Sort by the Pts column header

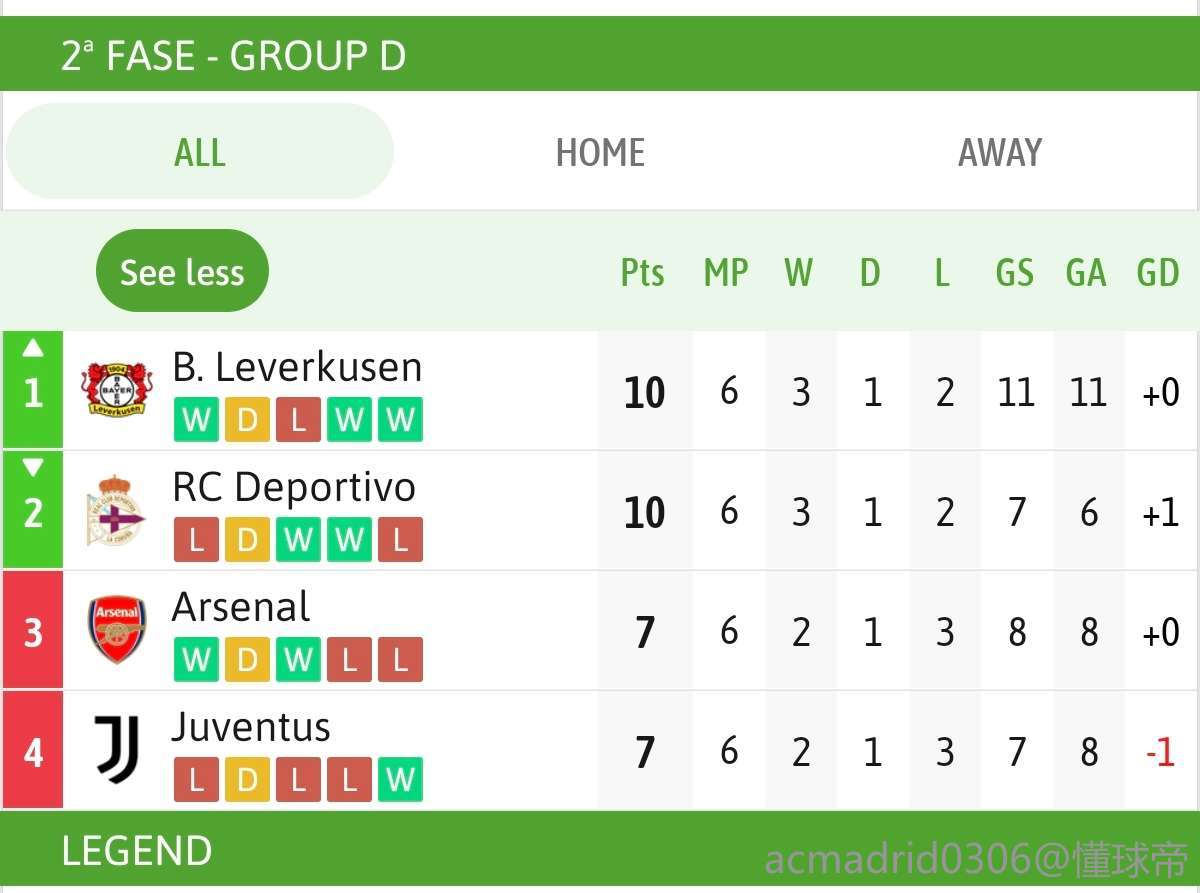click(643, 272)
